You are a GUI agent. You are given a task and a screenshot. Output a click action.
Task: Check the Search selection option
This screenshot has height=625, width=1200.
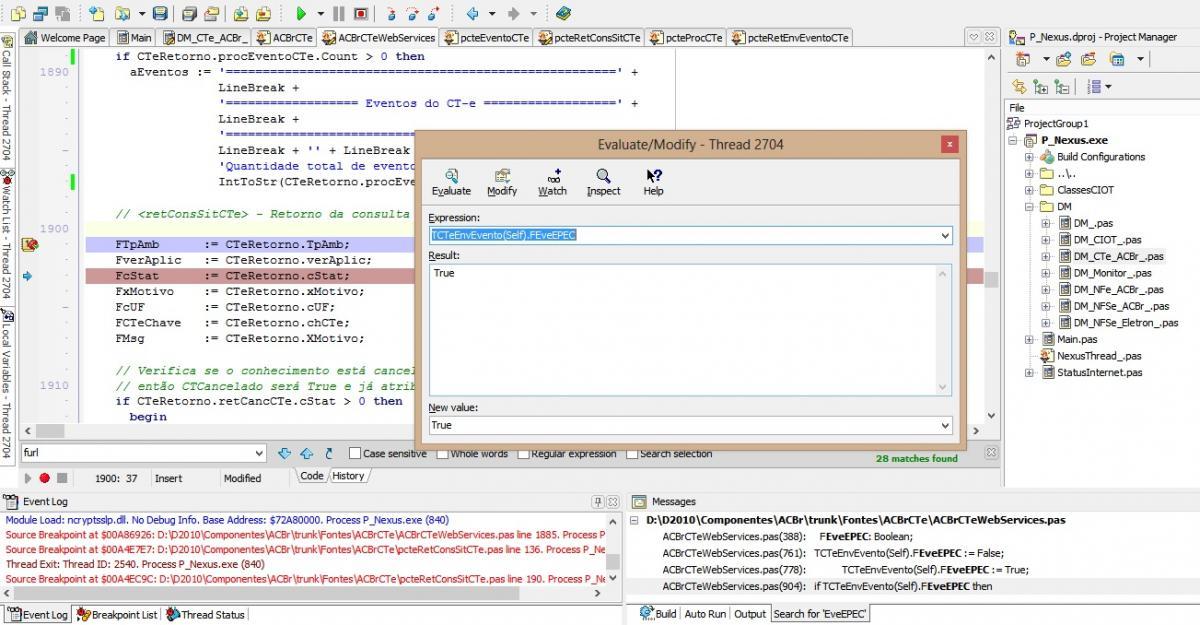[x=632, y=453]
